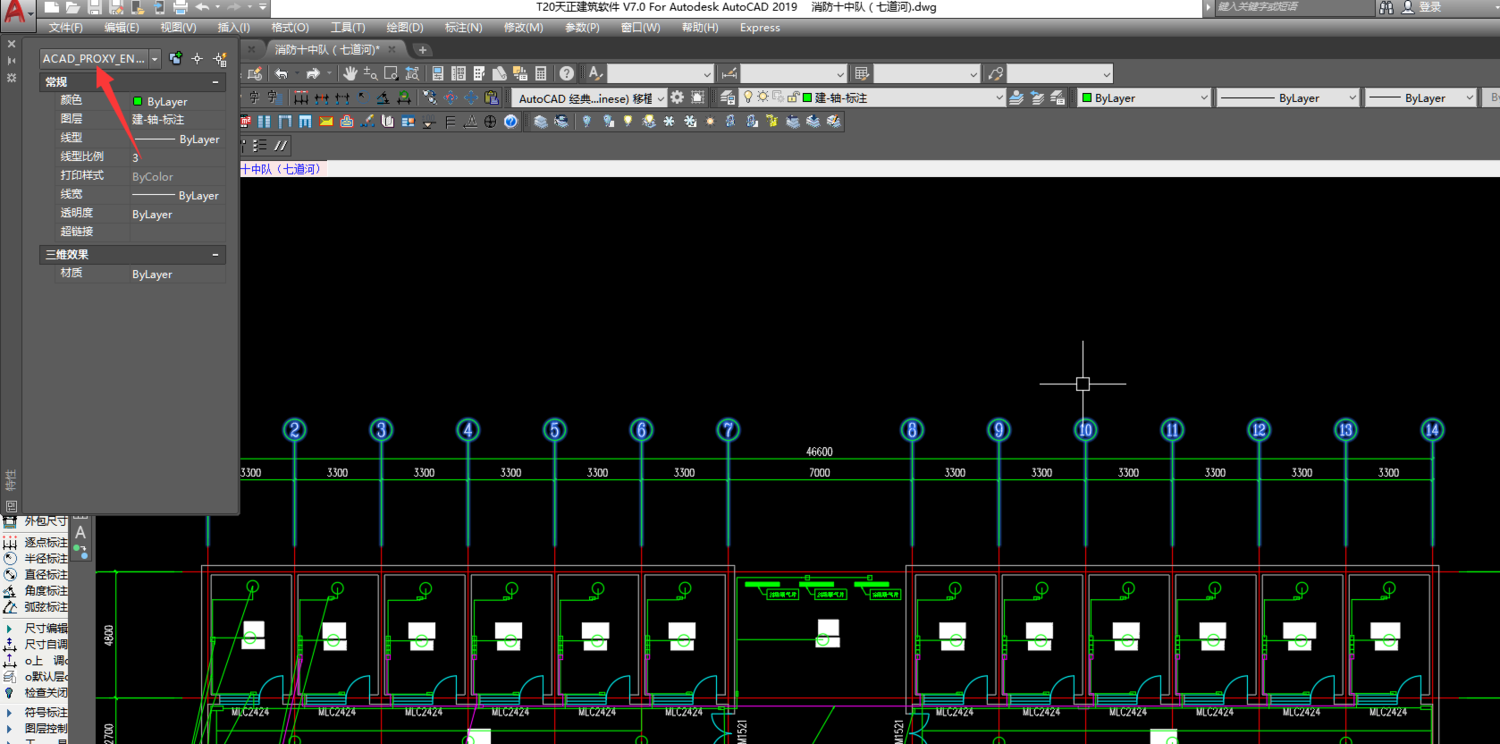
Task: Click the 登录 sign-in button
Action: pos(1430,7)
